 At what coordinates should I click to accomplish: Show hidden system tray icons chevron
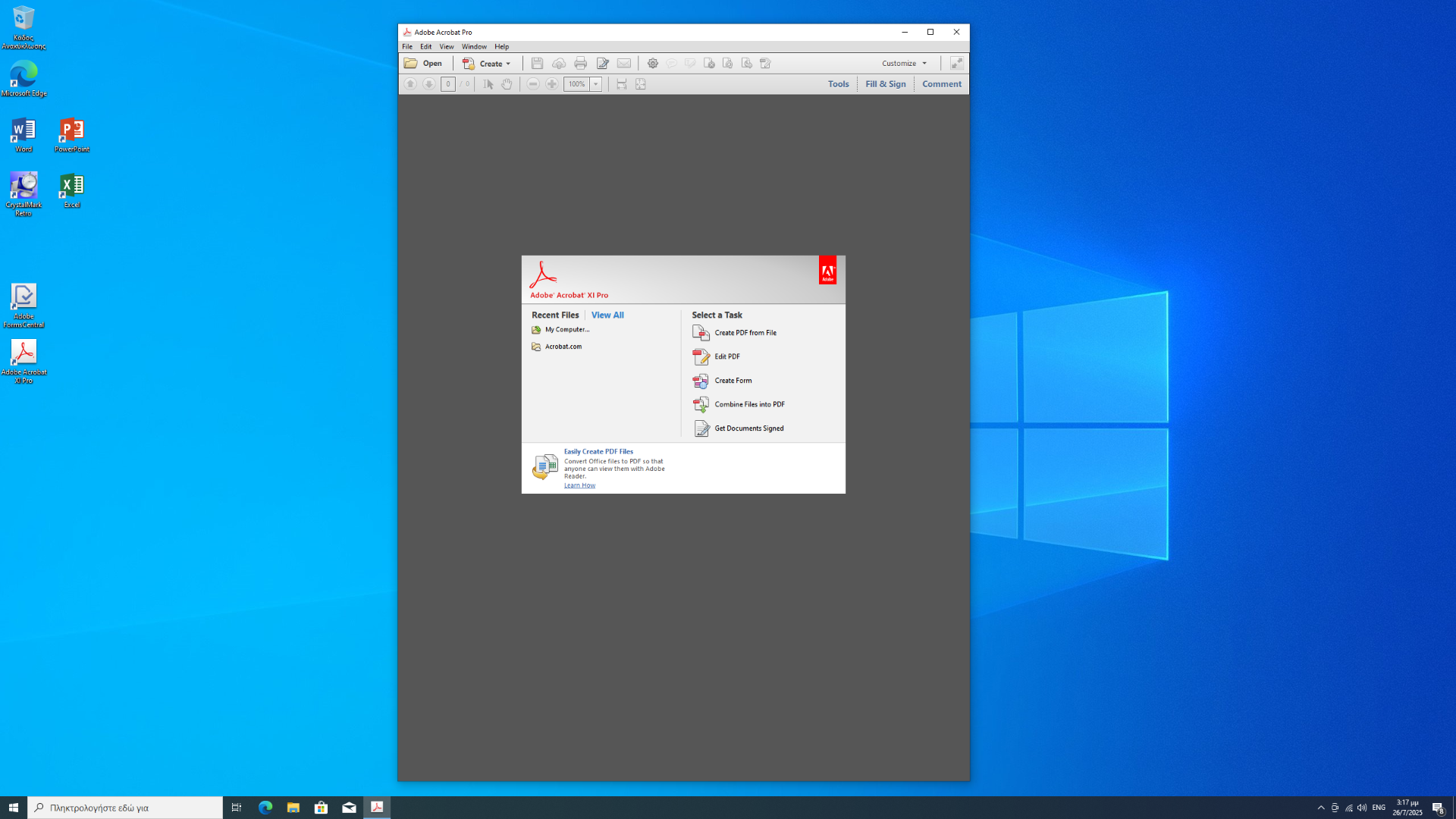point(1321,808)
